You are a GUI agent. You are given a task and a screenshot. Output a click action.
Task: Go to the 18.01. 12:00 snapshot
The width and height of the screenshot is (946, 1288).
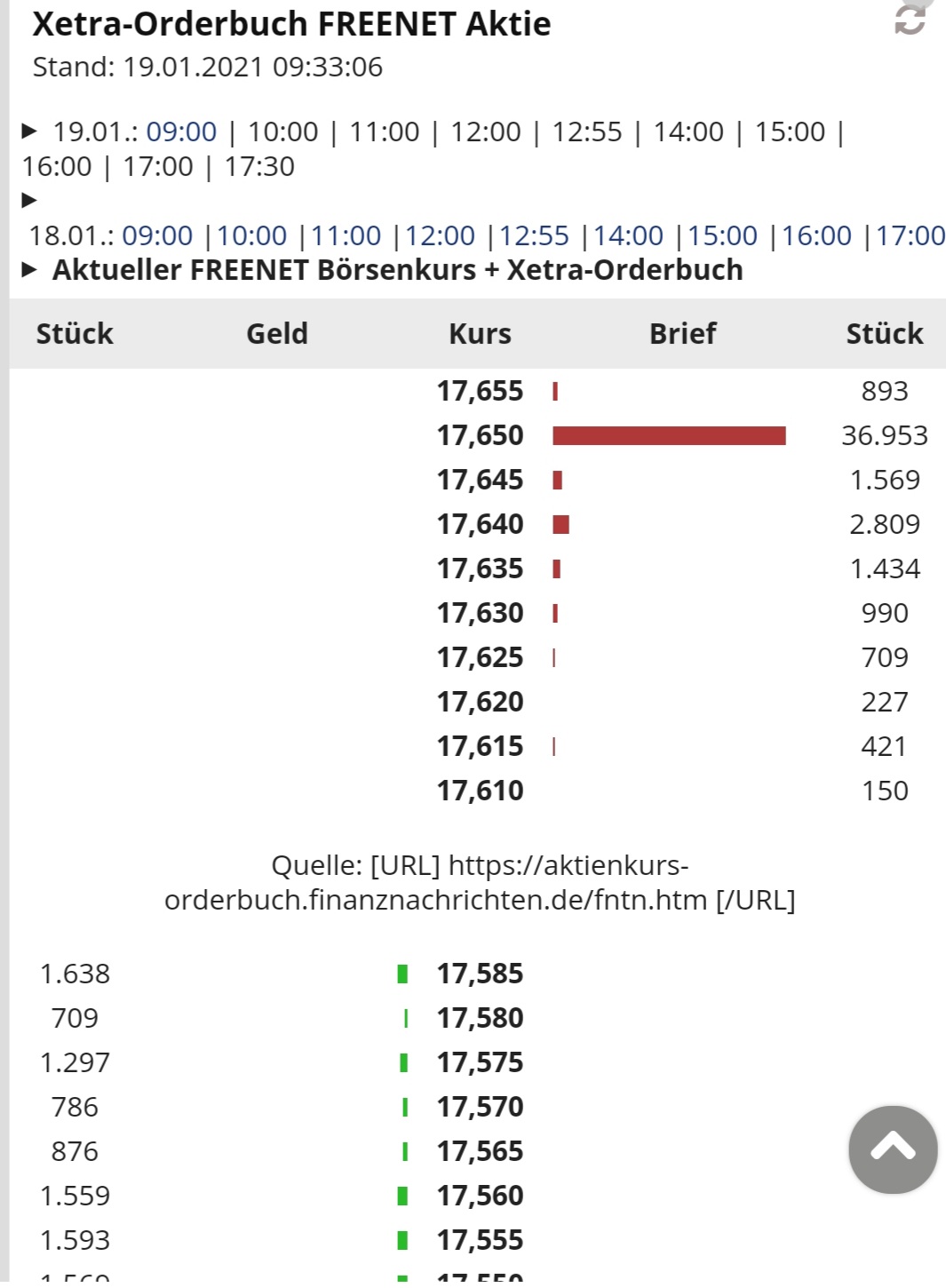tap(440, 235)
